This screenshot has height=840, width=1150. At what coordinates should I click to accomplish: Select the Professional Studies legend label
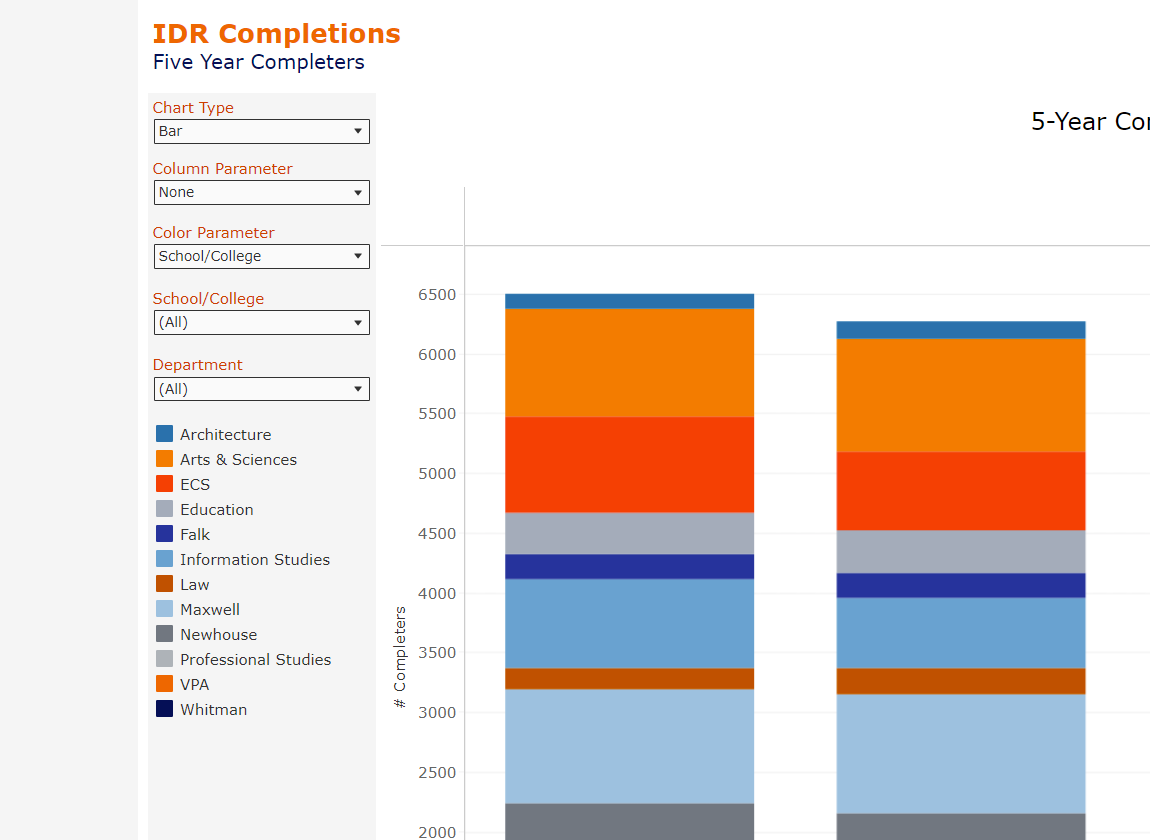(x=256, y=660)
